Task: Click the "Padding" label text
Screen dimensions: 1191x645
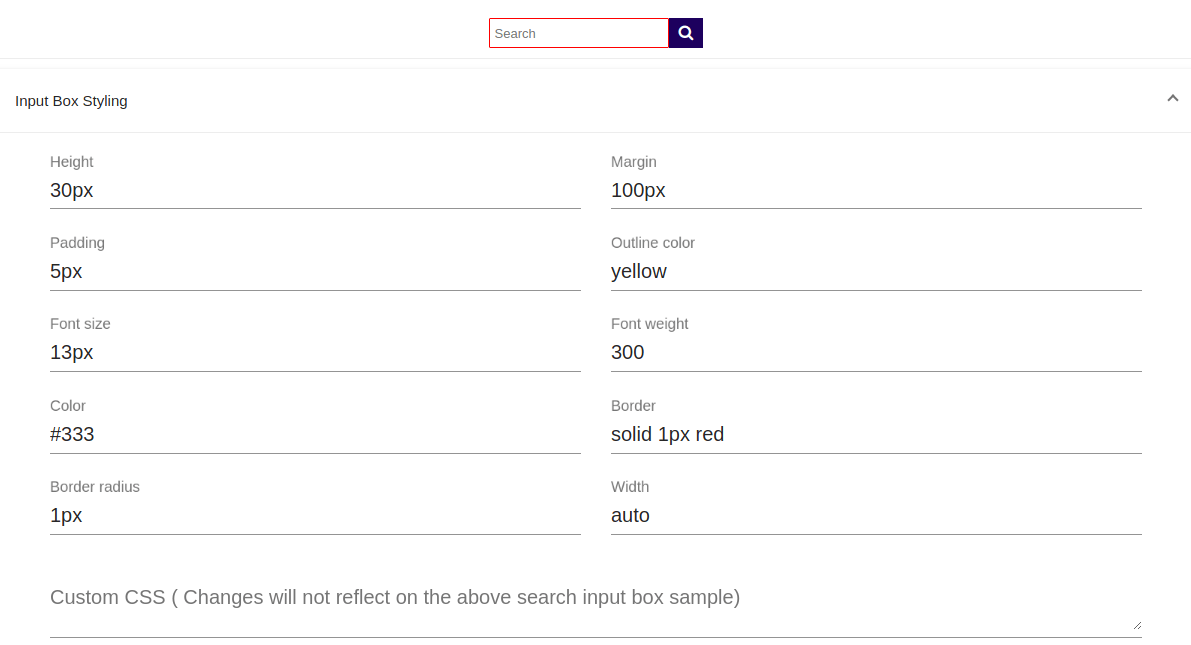Action: [77, 243]
